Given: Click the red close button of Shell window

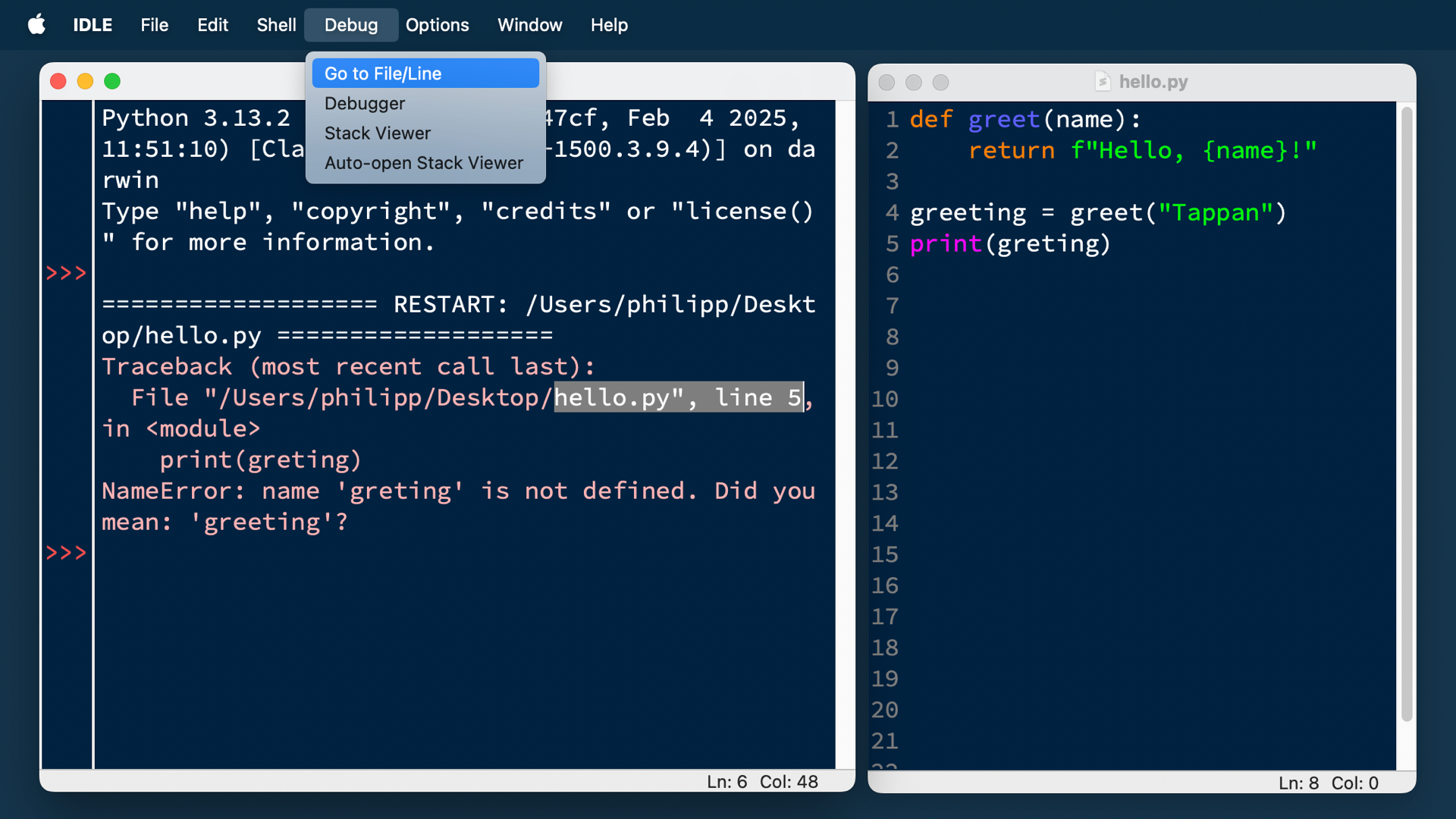Looking at the screenshot, I should (58, 81).
